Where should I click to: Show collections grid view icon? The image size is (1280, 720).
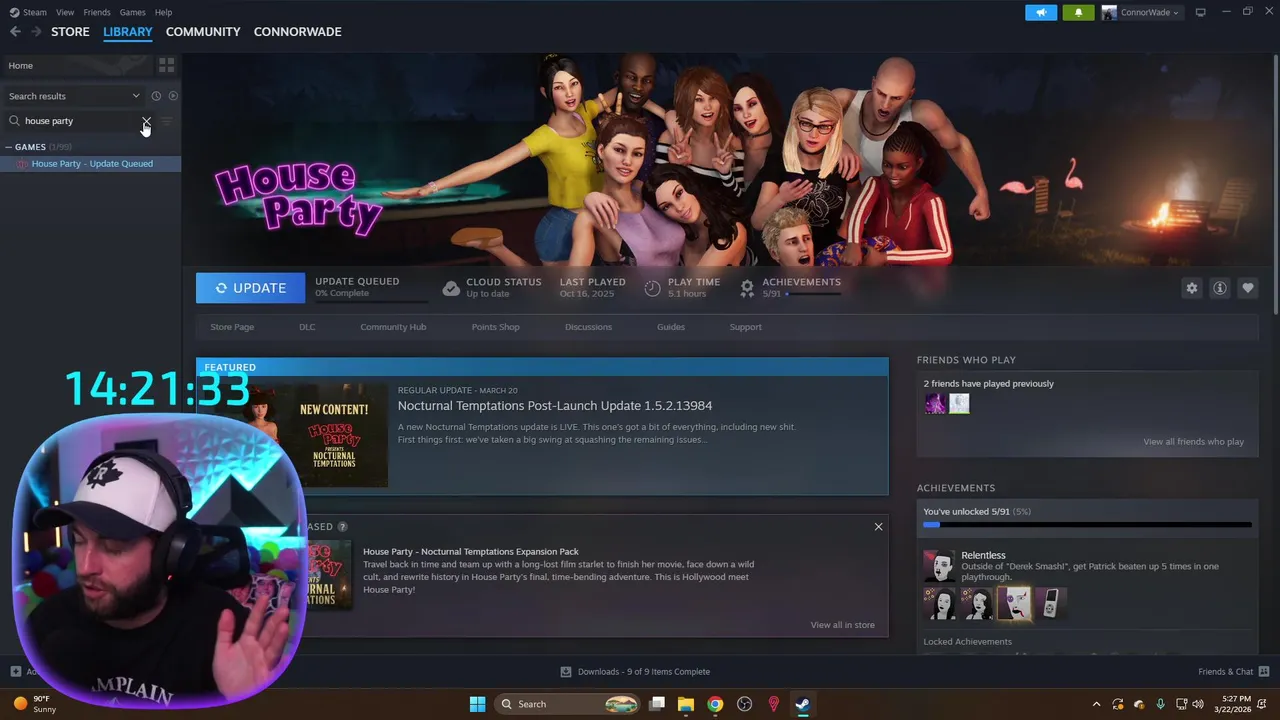(166, 65)
